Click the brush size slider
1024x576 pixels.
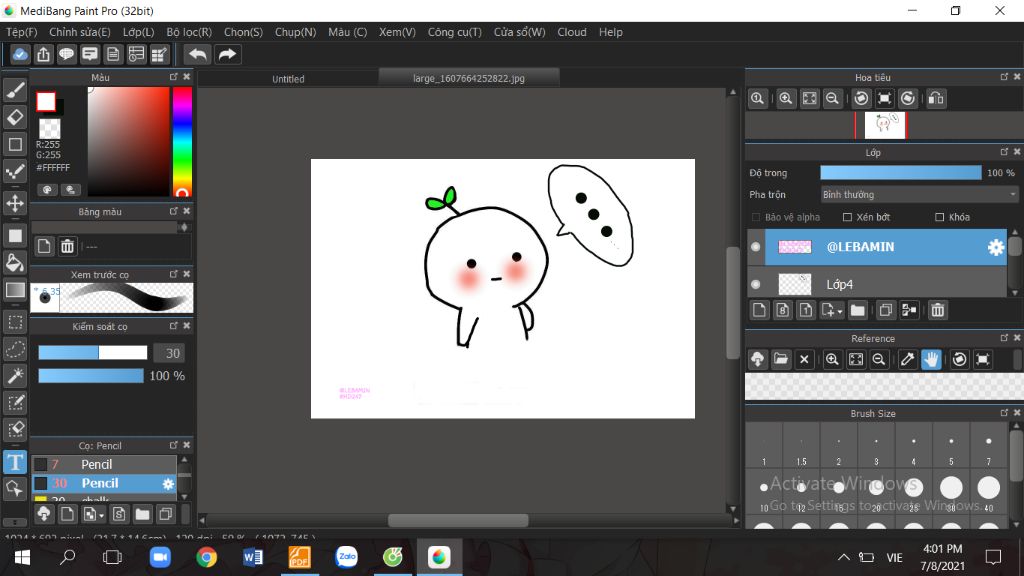coord(93,353)
